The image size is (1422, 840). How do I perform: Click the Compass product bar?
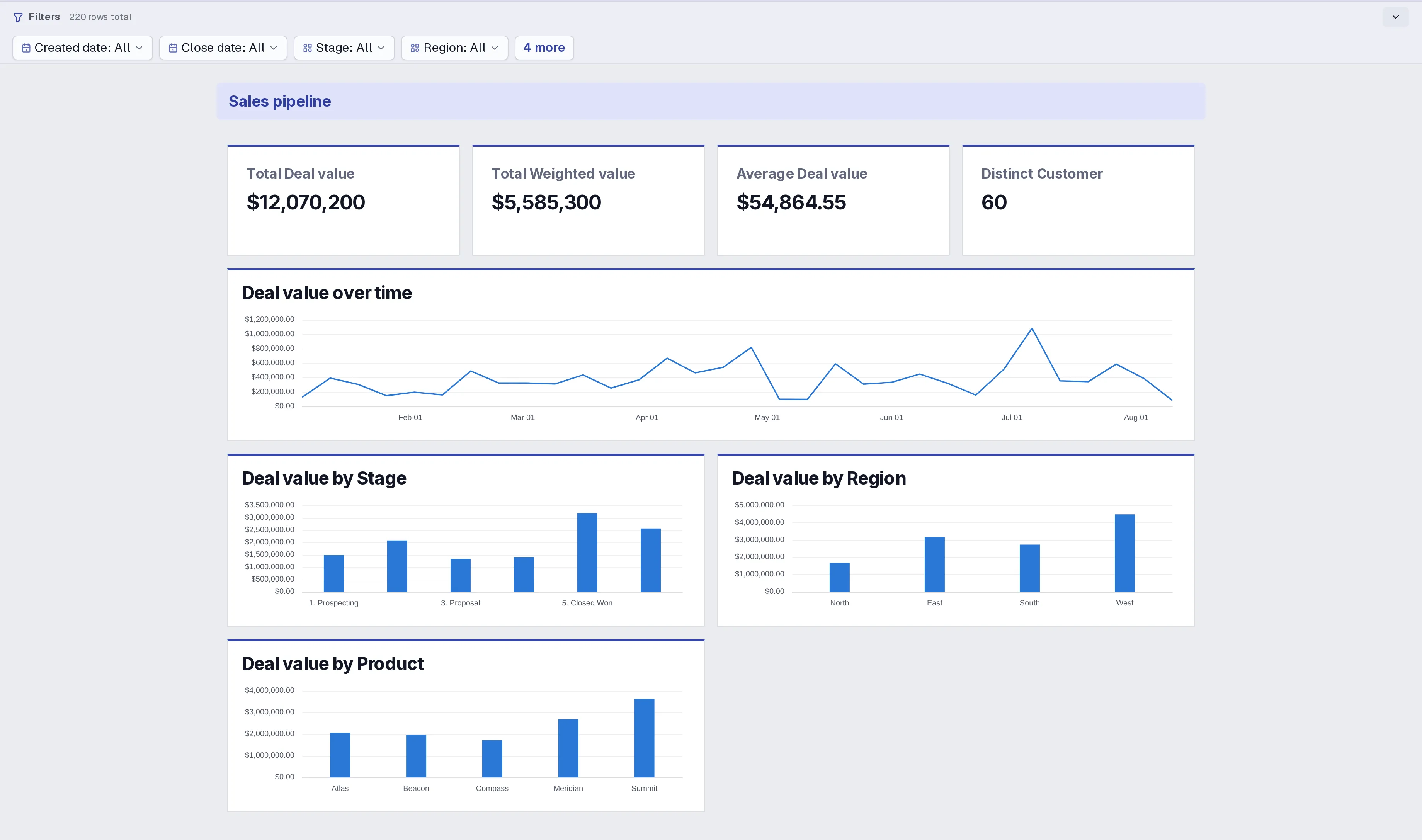(x=492, y=759)
